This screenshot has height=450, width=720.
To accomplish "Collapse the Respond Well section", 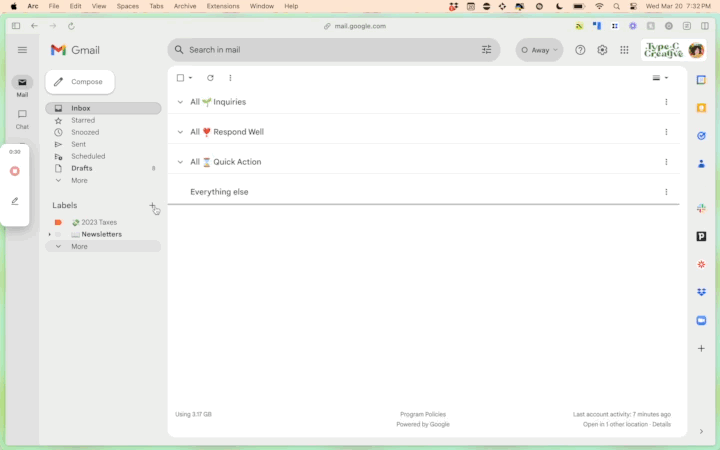I will coord(180,132).
